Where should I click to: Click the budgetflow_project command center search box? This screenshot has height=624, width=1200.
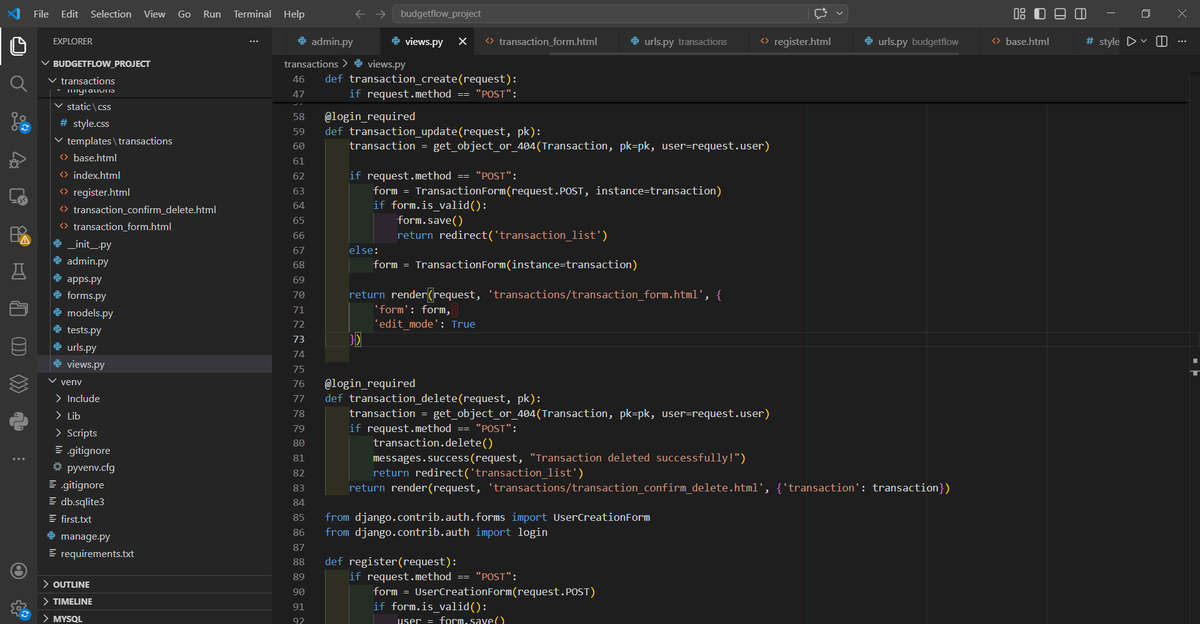point(600,14)
